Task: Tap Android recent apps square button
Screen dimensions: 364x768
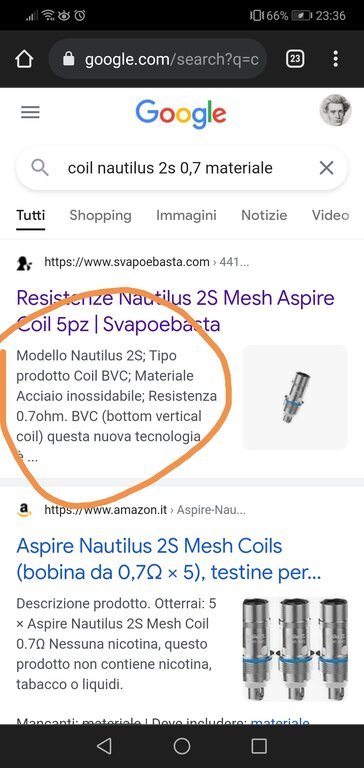Action: [x=259, y=746]
